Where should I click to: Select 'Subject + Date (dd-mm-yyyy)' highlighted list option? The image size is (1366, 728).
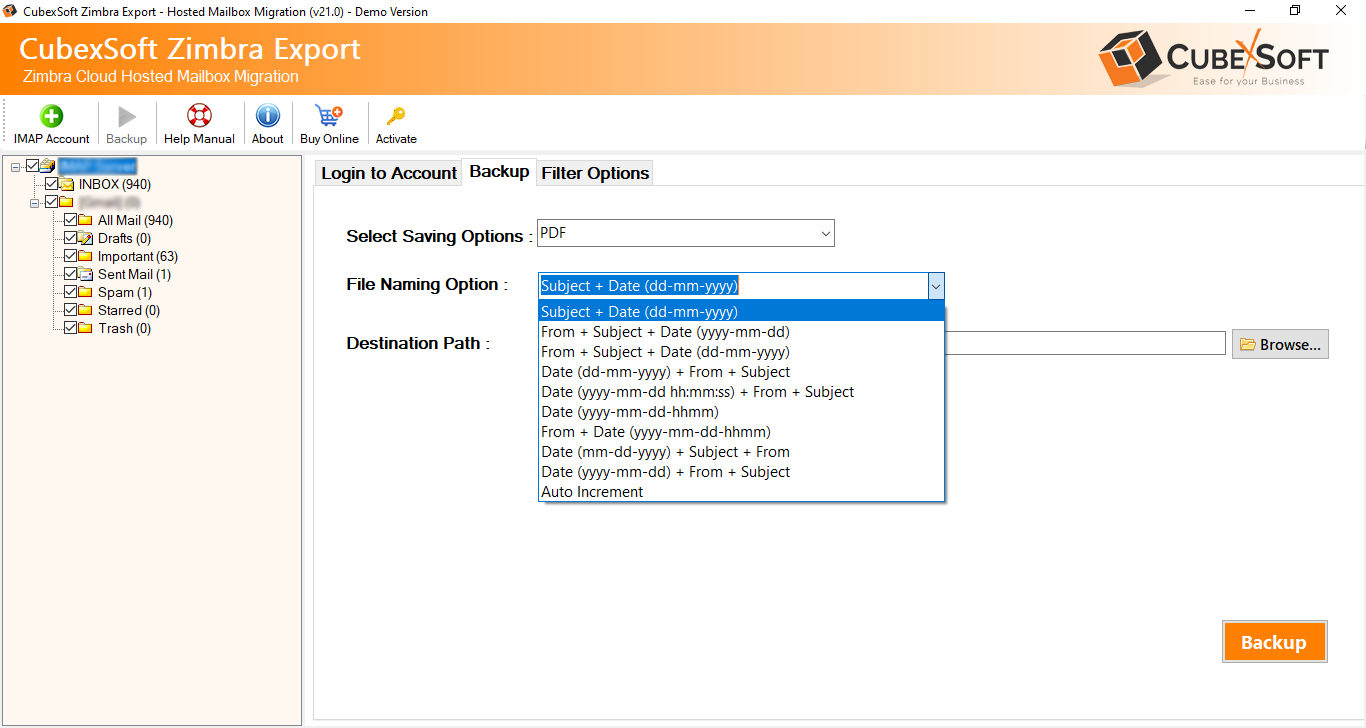click(x=741, y=312)
